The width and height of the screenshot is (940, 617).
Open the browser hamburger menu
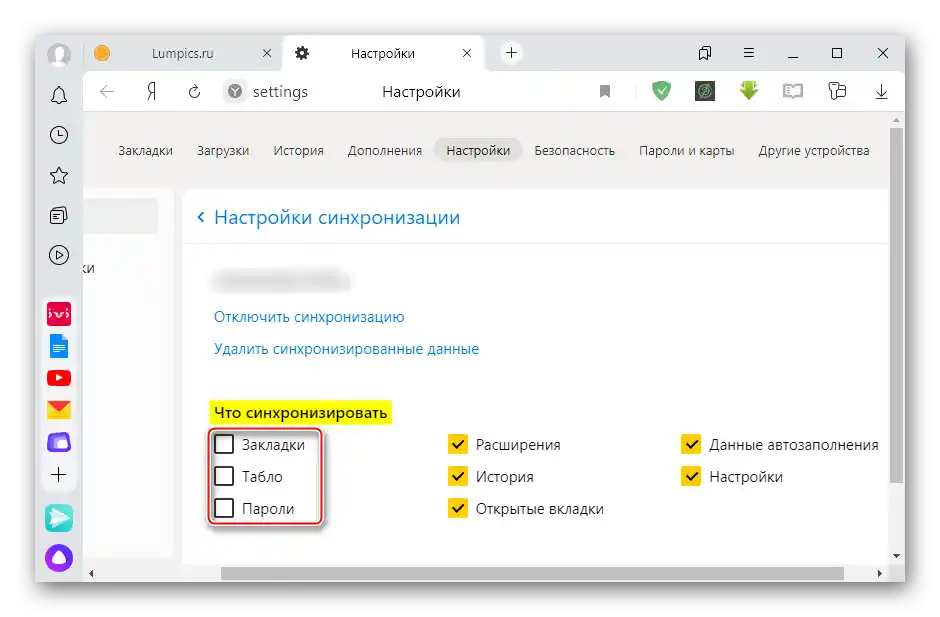click(749, 53)
